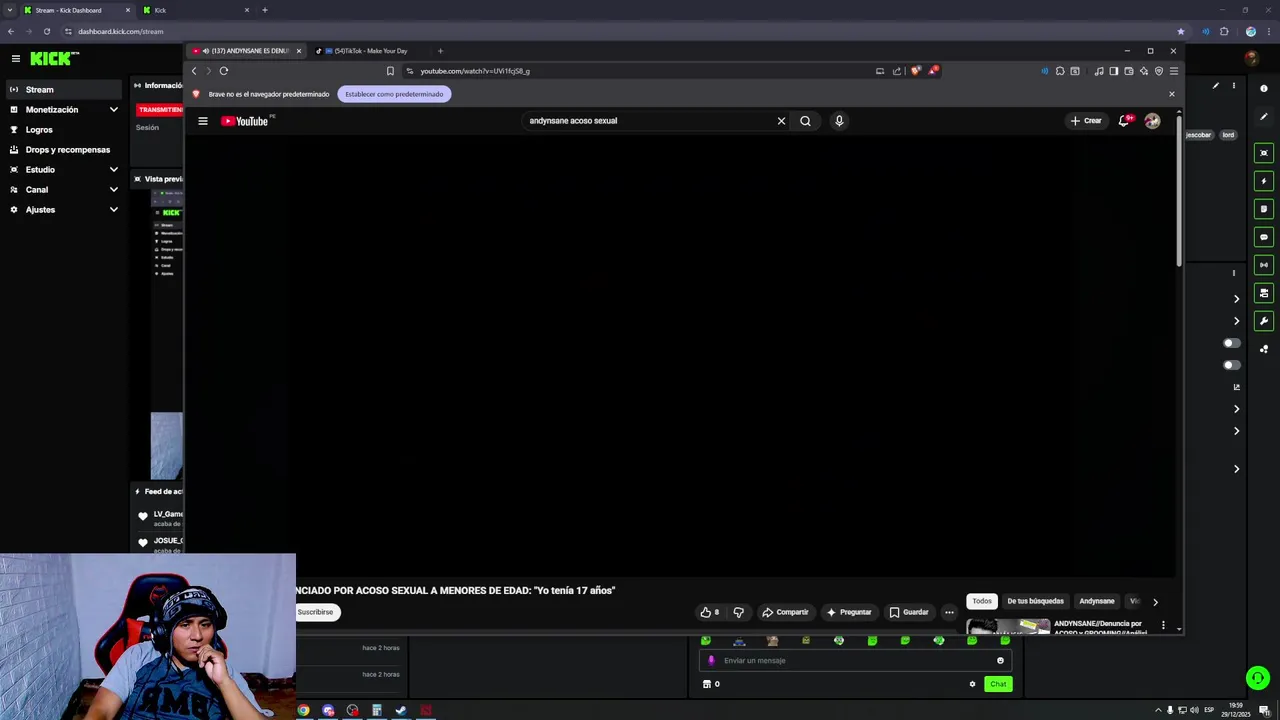Like the YouTube video

pos(710,612)
